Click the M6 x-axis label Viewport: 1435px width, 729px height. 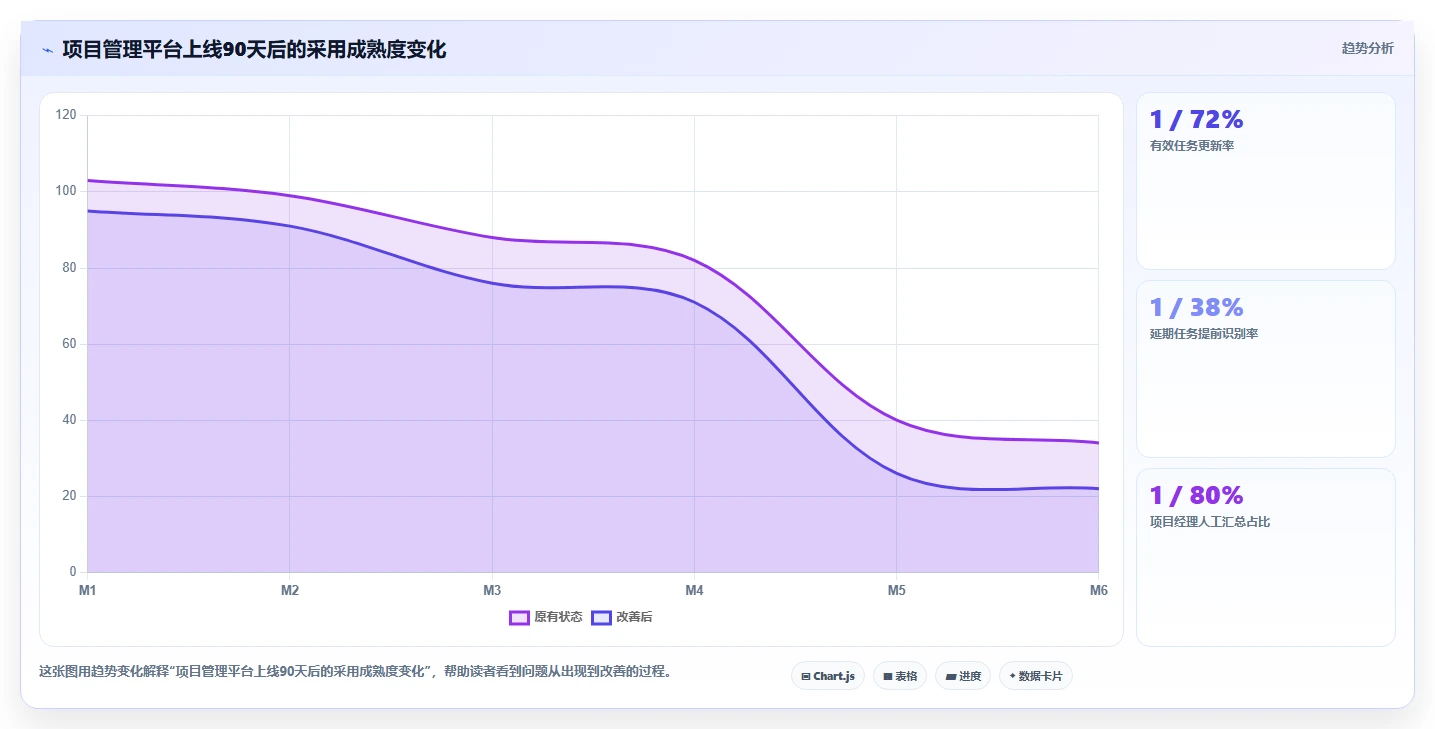click(x=1098, y=590)
